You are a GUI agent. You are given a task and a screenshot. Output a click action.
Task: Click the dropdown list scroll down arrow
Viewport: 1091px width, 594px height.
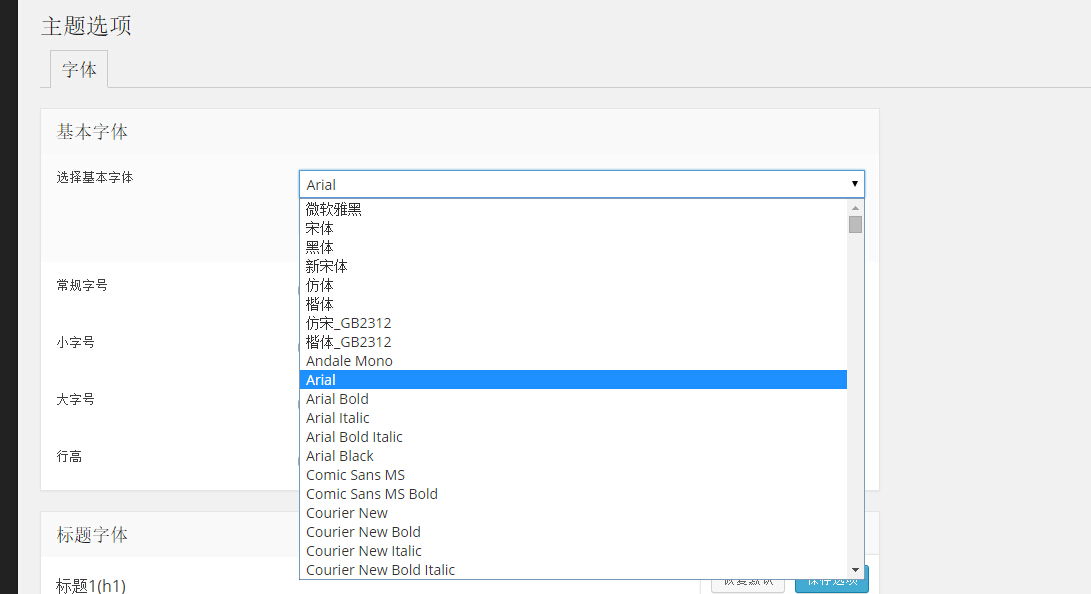855,570
